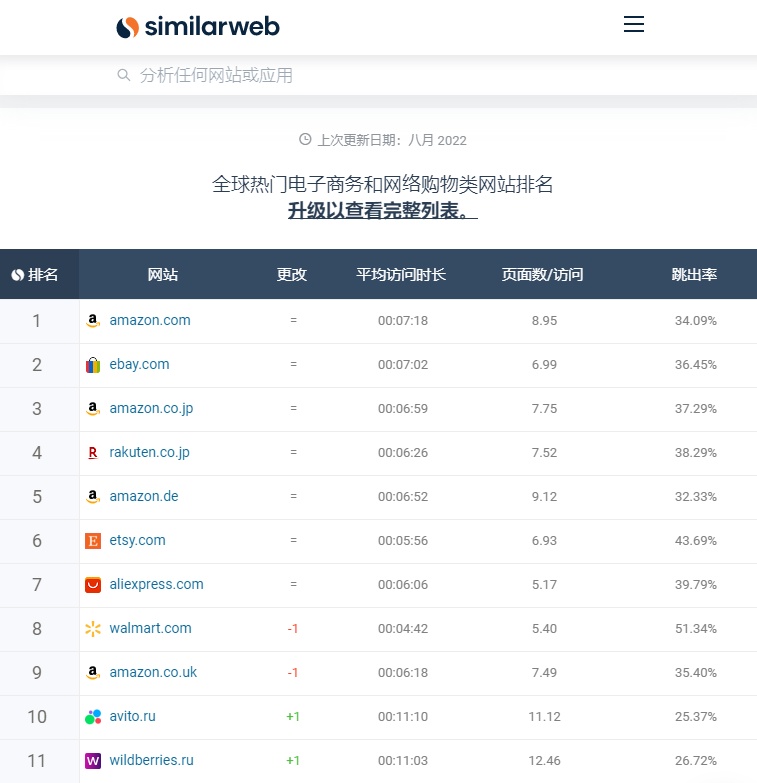Open the hamburger menu
The width and height of the screenshot is (757, 783).
click(x=634, y=24)
